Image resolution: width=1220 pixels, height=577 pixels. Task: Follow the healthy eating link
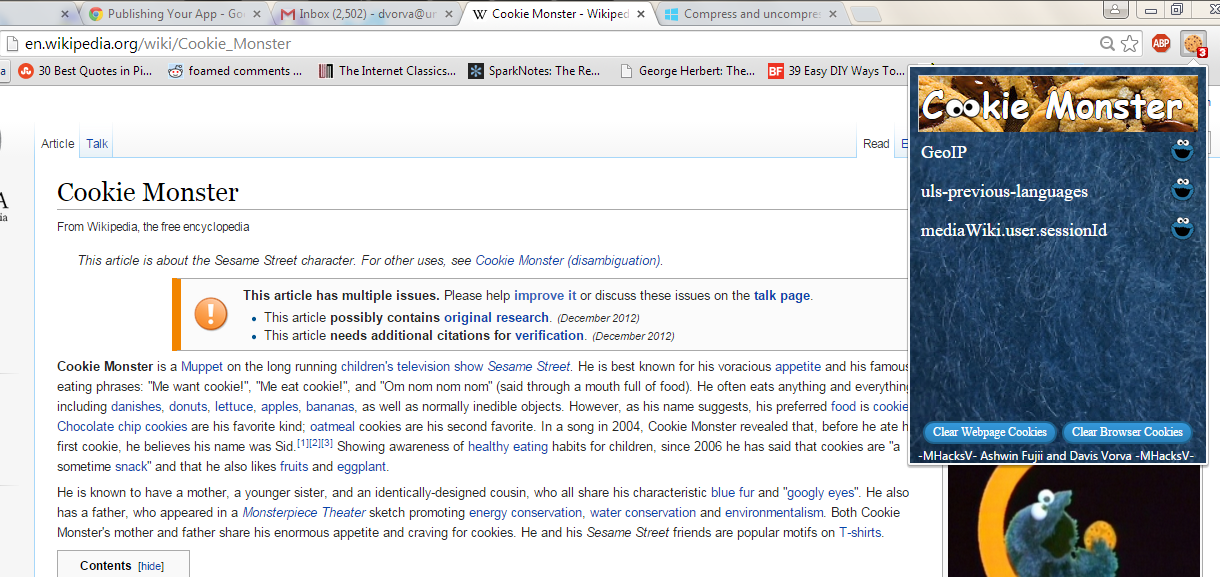508,446
